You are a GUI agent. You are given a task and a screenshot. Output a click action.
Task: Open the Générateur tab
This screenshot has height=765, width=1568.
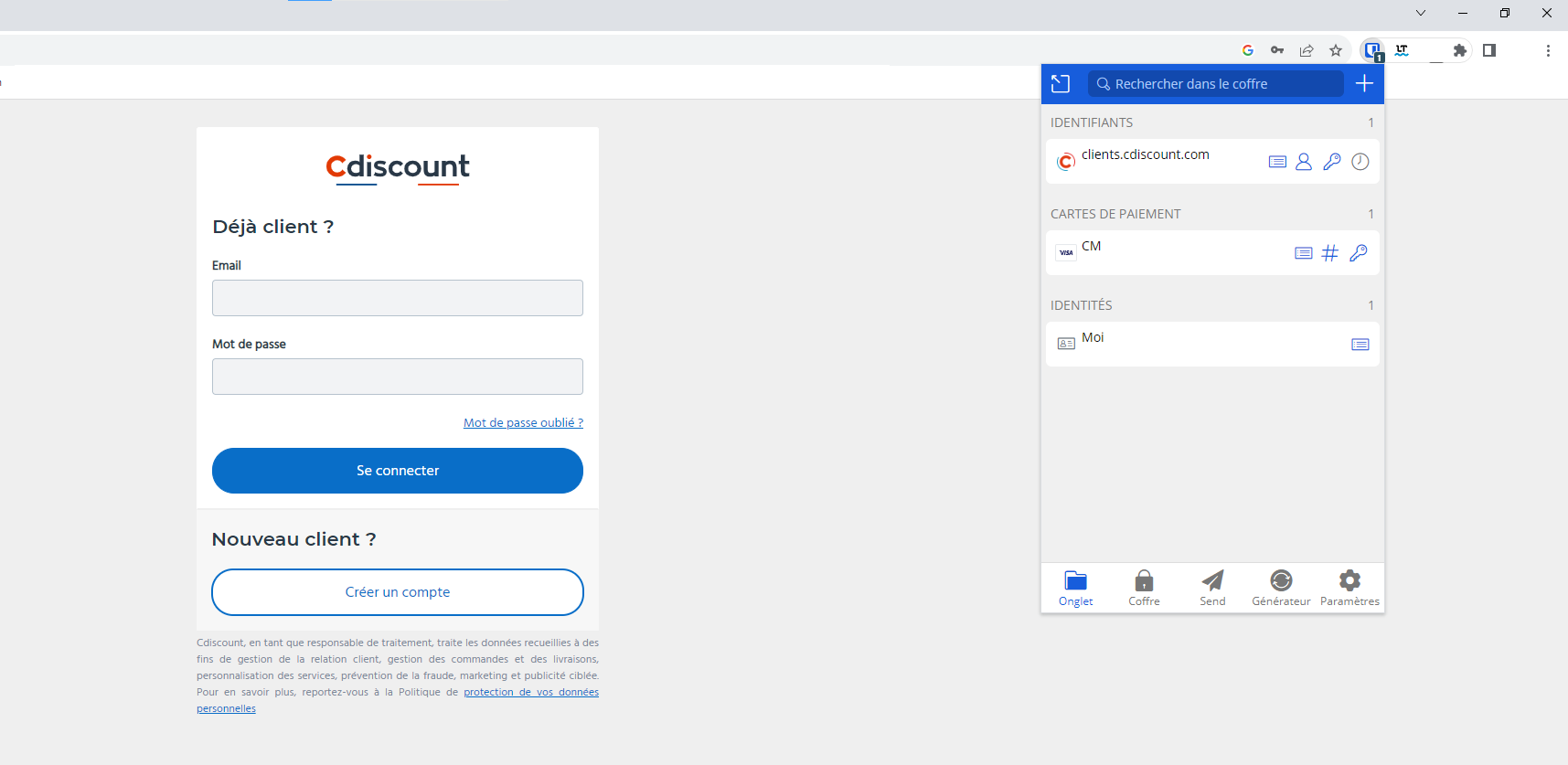[1281, 588]
